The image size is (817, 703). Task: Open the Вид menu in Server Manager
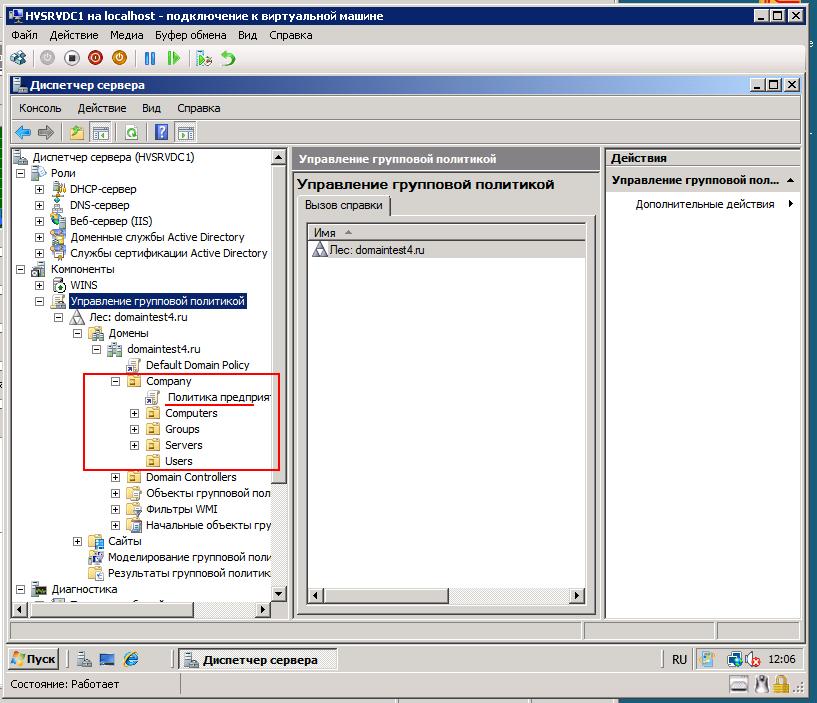click(x=151, y=108)
